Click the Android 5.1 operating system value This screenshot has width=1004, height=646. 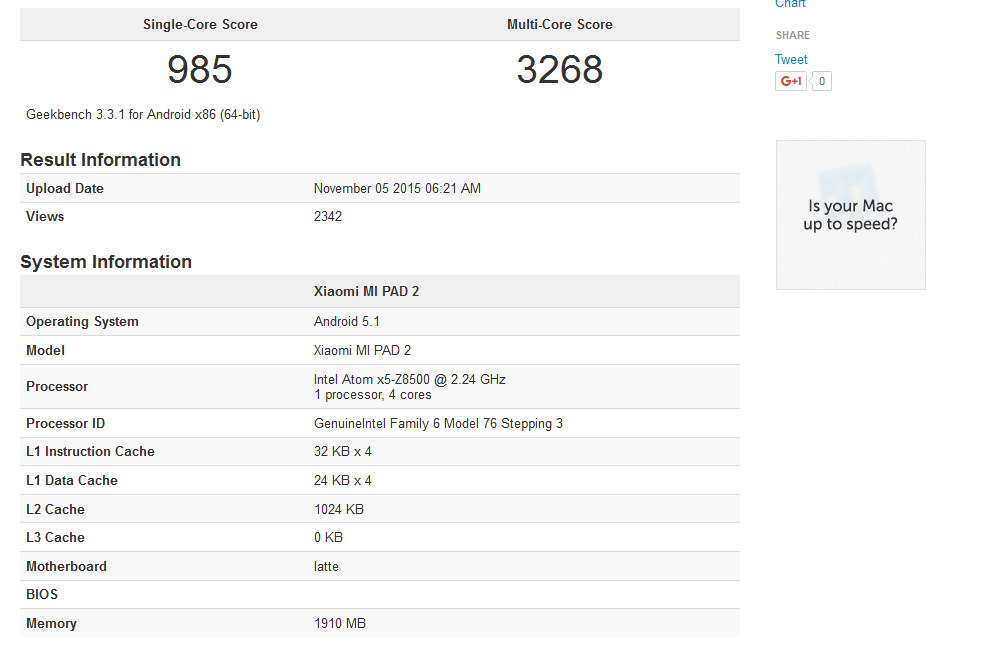coord(347,322)
